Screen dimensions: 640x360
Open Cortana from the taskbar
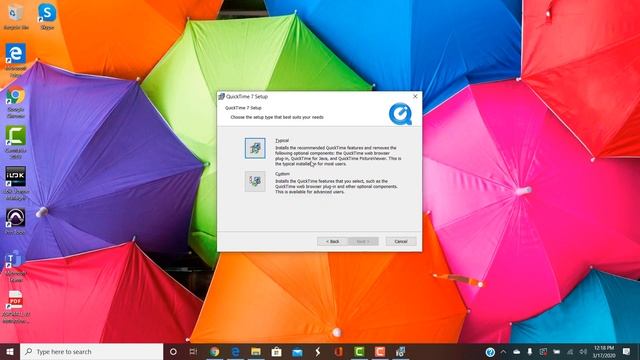(173, 351)
